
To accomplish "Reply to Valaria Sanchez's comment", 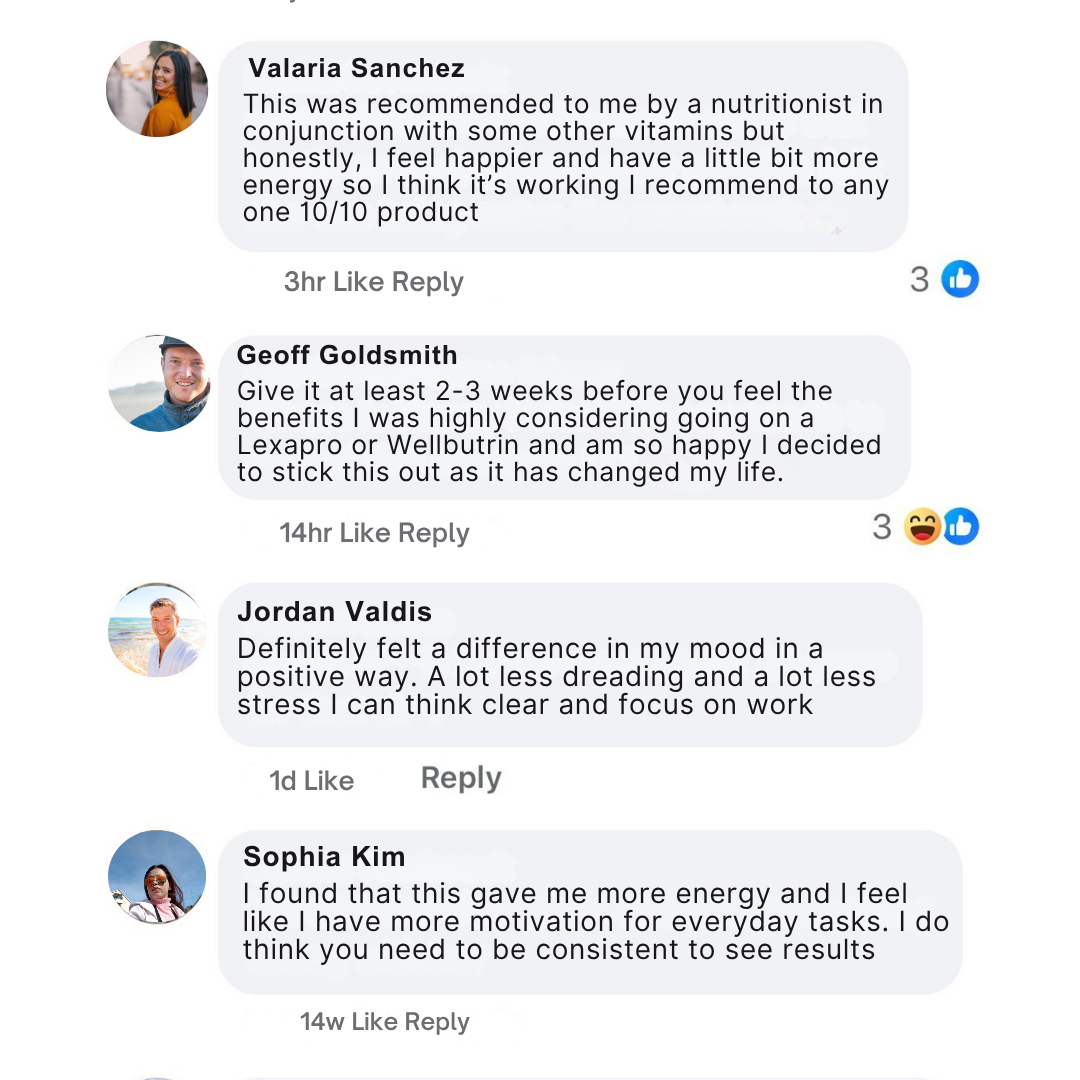I will (x=428, y=282).
